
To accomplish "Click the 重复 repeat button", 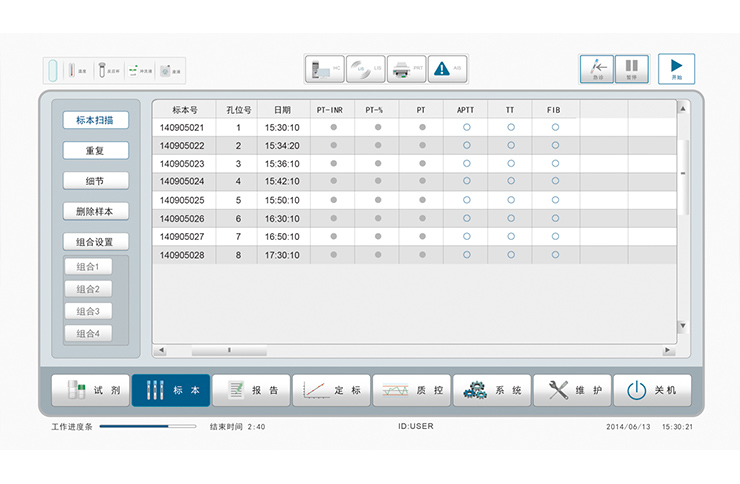I will 96,150.
